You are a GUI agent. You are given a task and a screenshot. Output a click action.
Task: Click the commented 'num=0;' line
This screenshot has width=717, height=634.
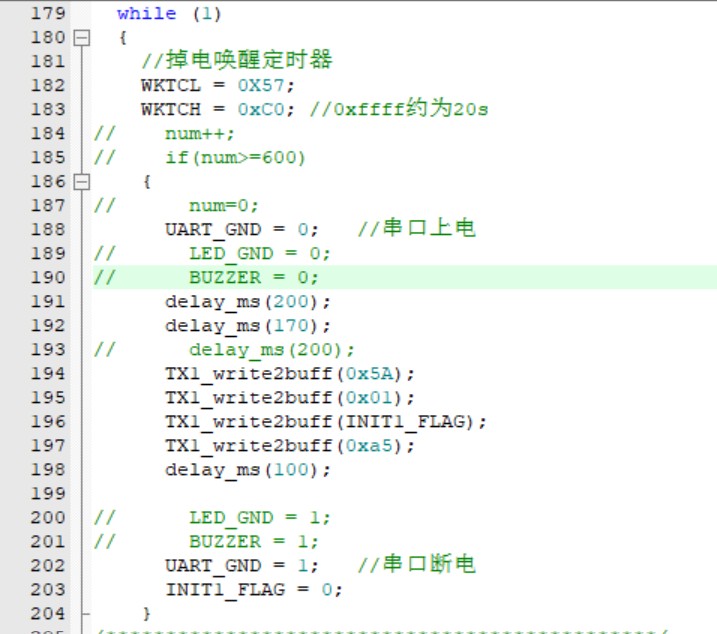coord(224,206)
